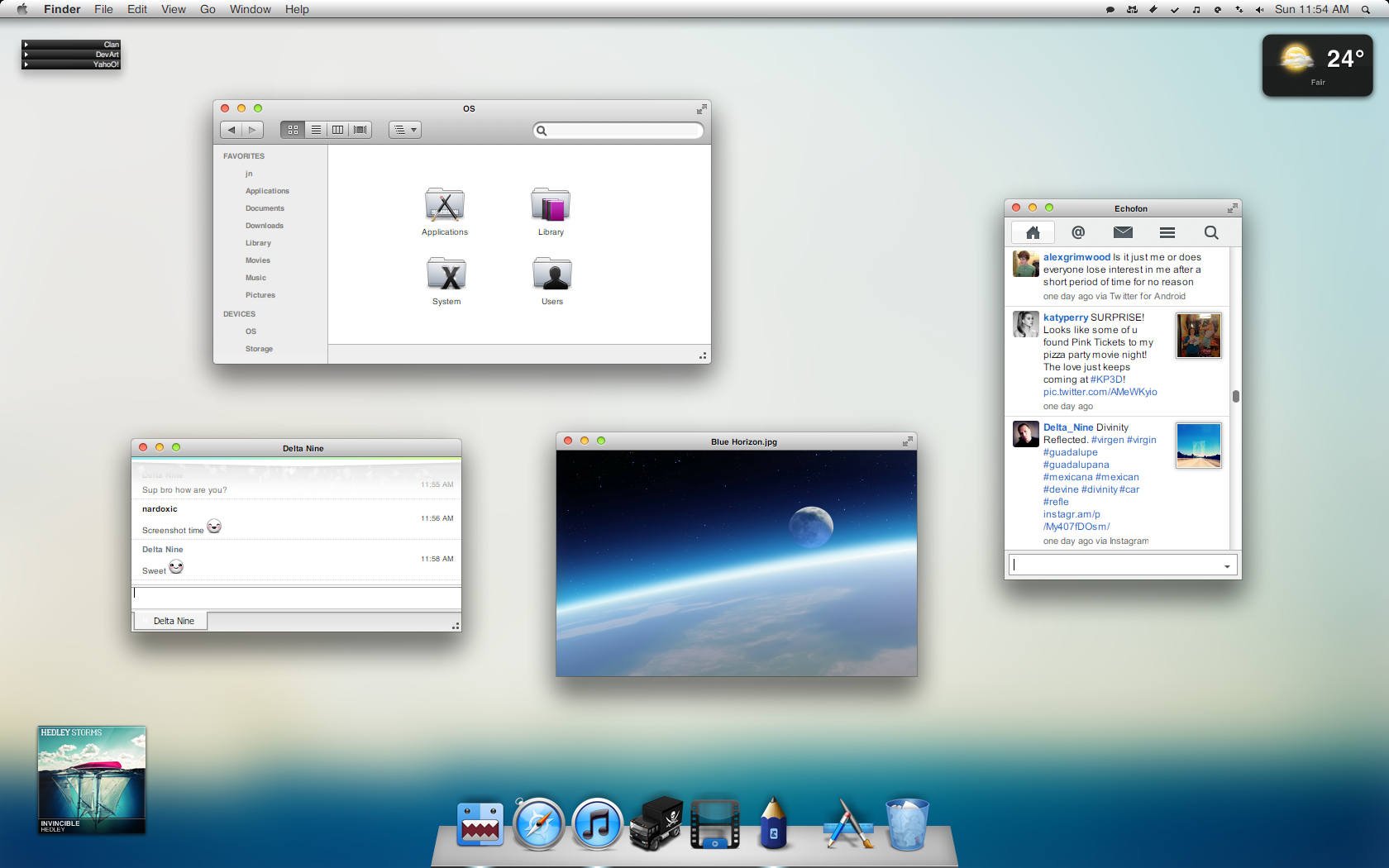The image size is (1389, 868).
Task: Open the Apple menu
Action: pos(22,9)
